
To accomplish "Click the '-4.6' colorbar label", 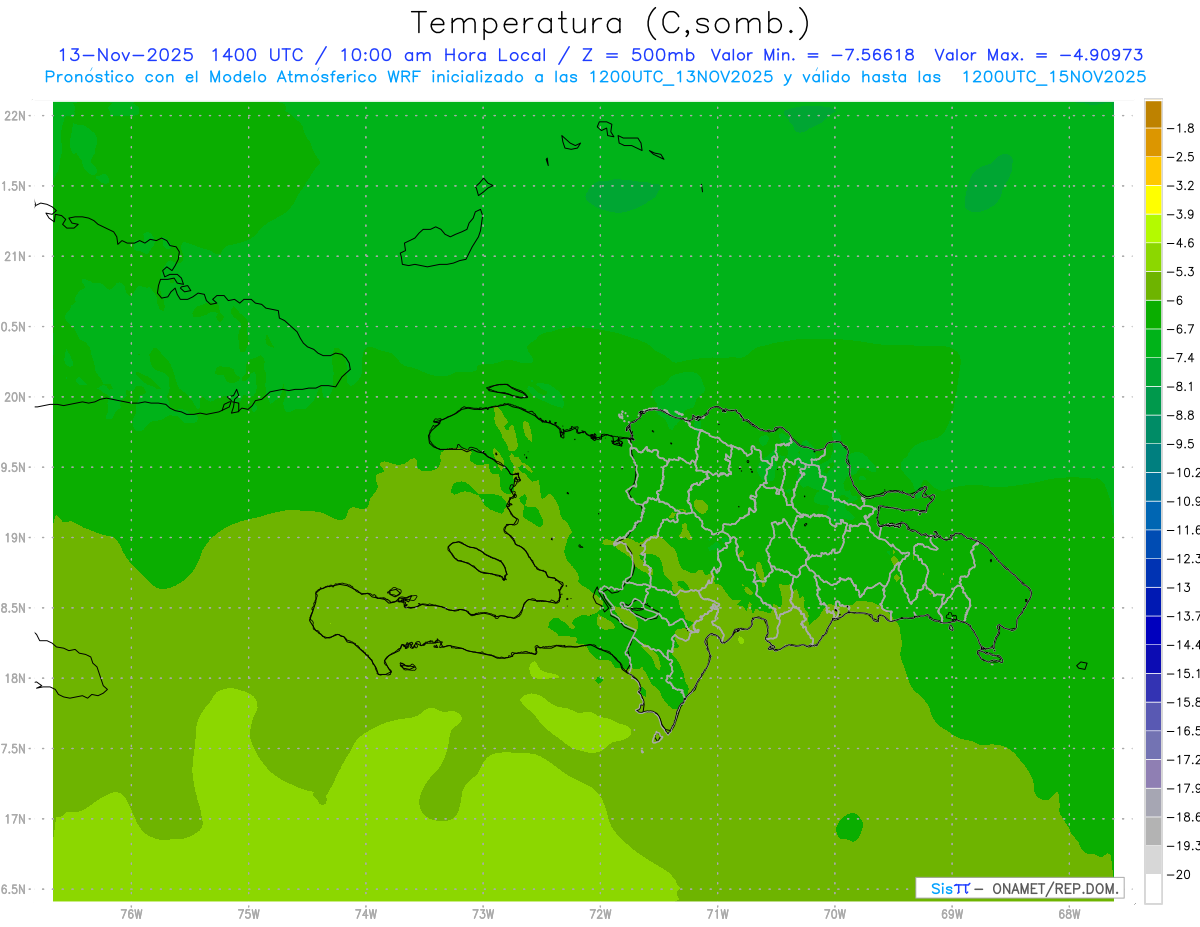I will click(1182, 243).
